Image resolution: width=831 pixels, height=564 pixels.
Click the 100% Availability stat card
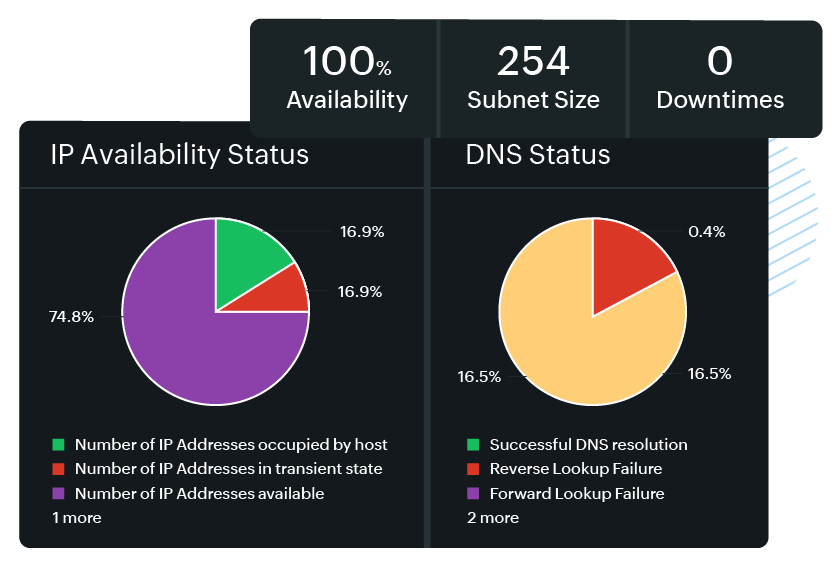[347, 78]
